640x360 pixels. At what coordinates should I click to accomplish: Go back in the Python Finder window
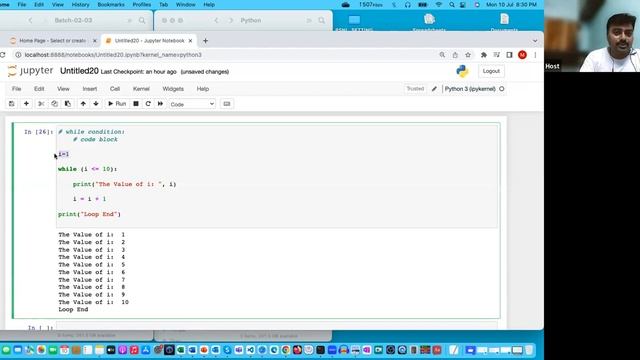coord(217,20)
